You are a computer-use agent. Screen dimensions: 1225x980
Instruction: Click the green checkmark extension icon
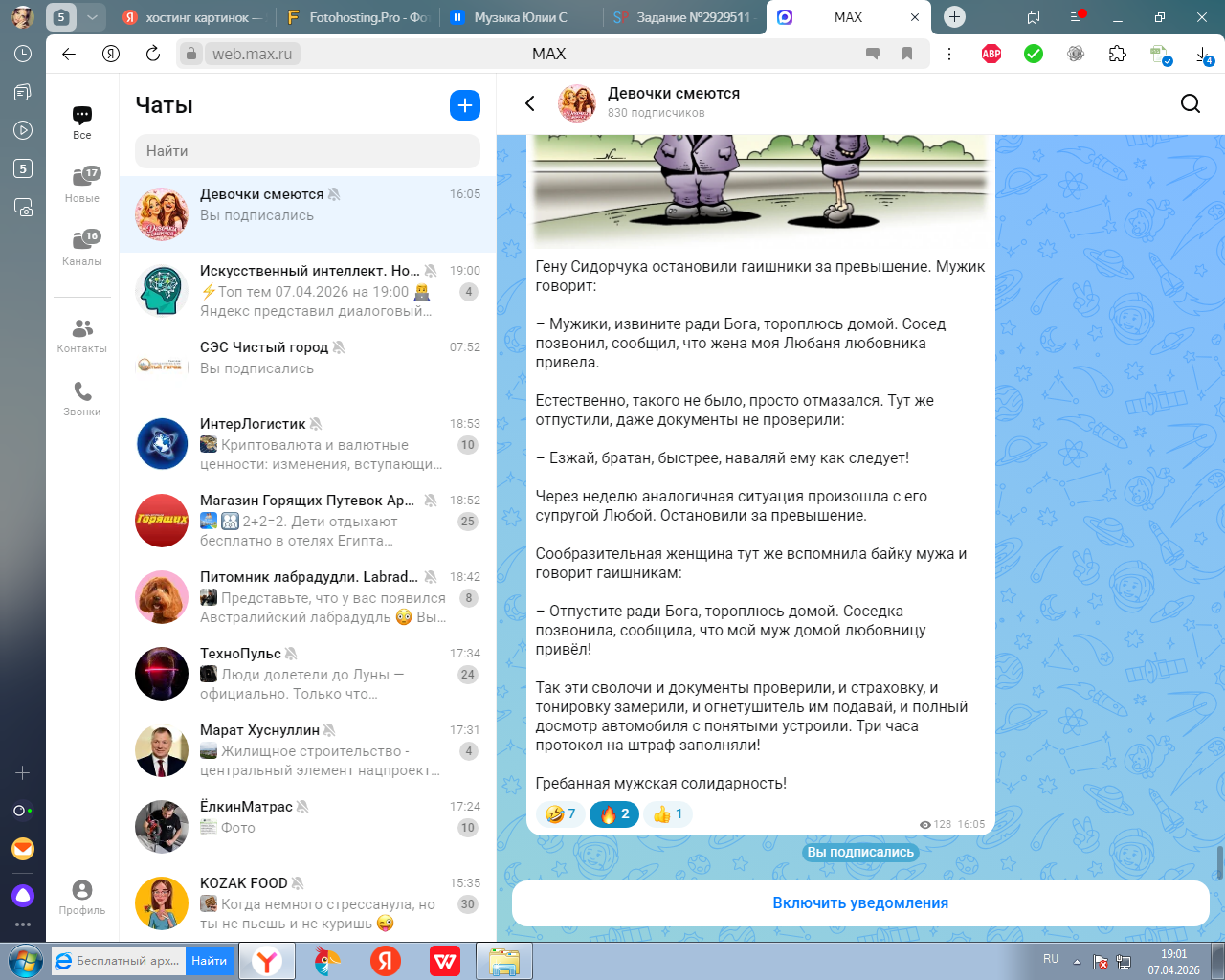pyautogui.click(x=1034, y=54)
